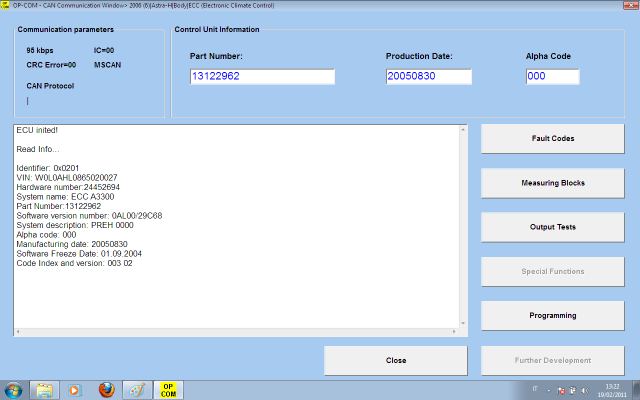Click the IC=00 label
640x400 pixels.
104,51
